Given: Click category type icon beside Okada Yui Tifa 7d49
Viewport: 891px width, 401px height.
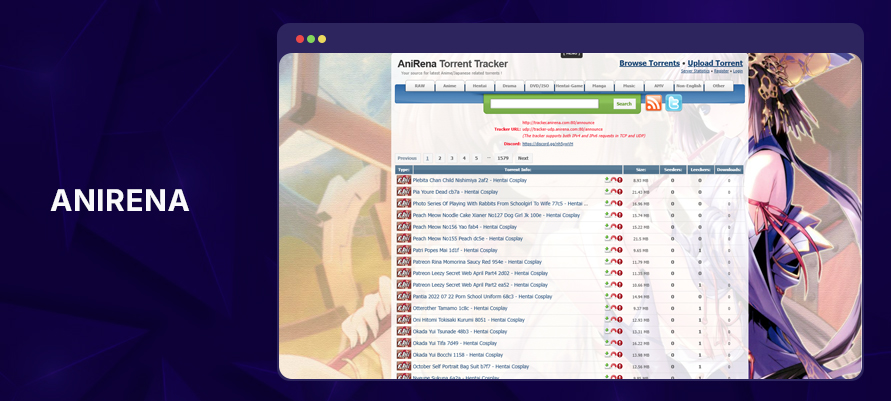Looking at the screenshot, I should coord(404,343).
